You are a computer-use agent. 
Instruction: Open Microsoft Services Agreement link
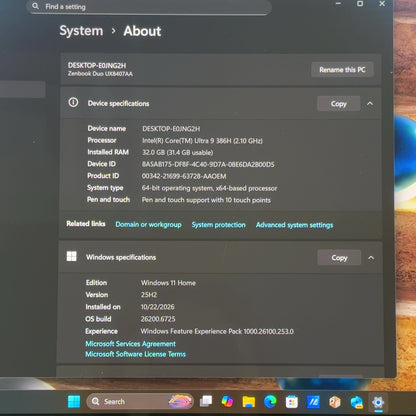(x=130, y=344)
